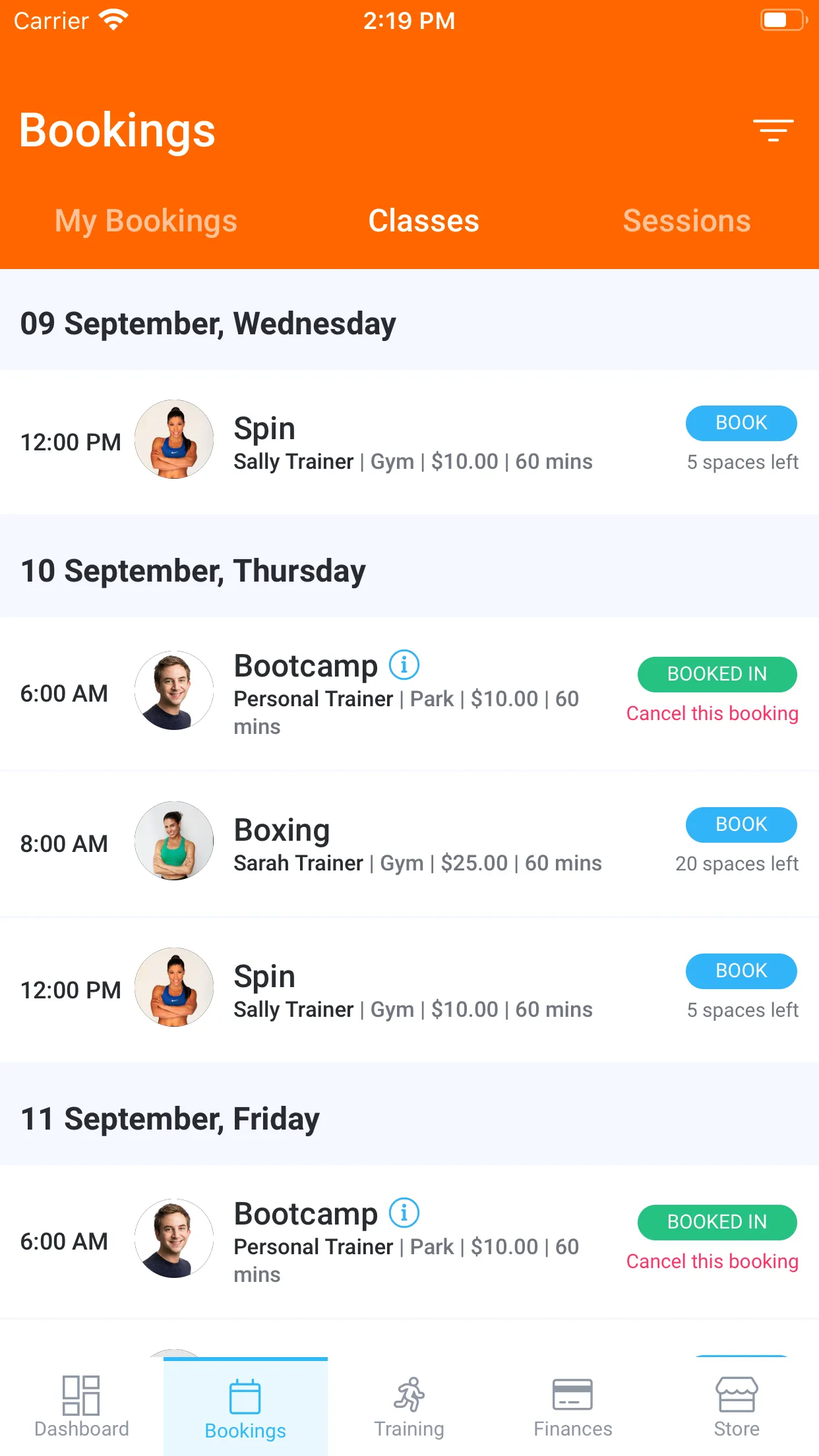
Task: Book the 8:00 AM Boxing class
Action: click(741, 824)
